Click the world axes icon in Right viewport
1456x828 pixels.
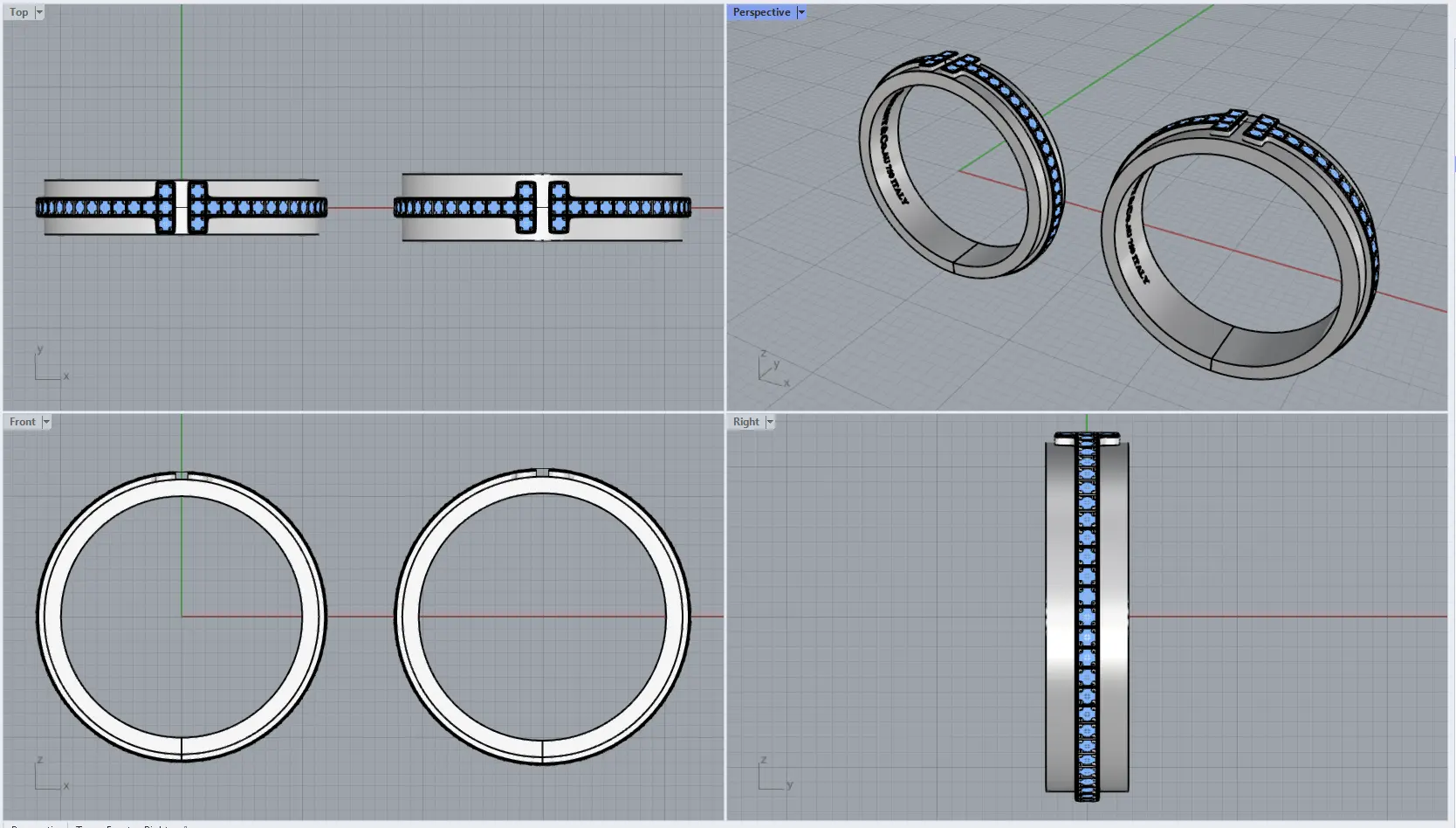point(773,776)
